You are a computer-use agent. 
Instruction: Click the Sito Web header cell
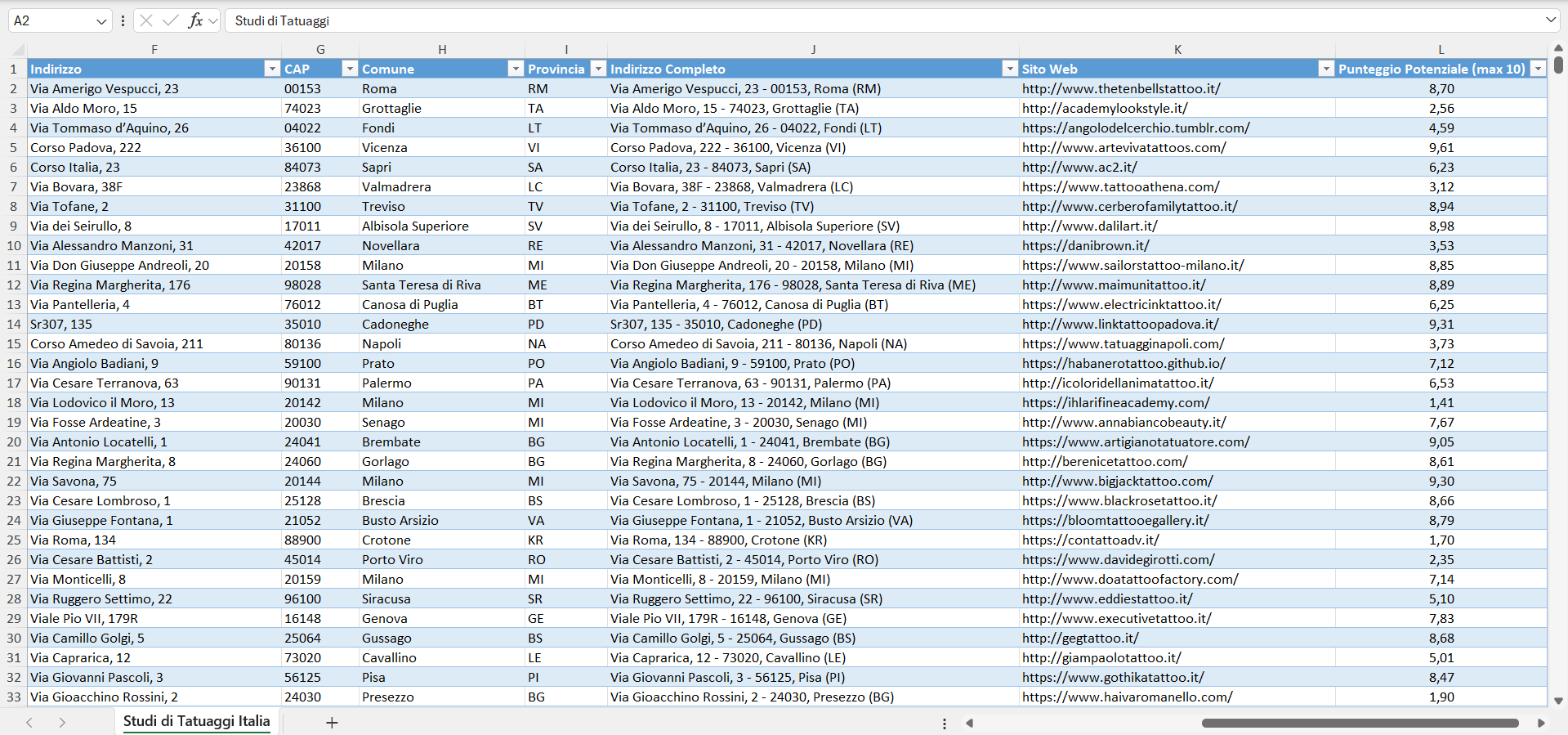(1177, 69)
